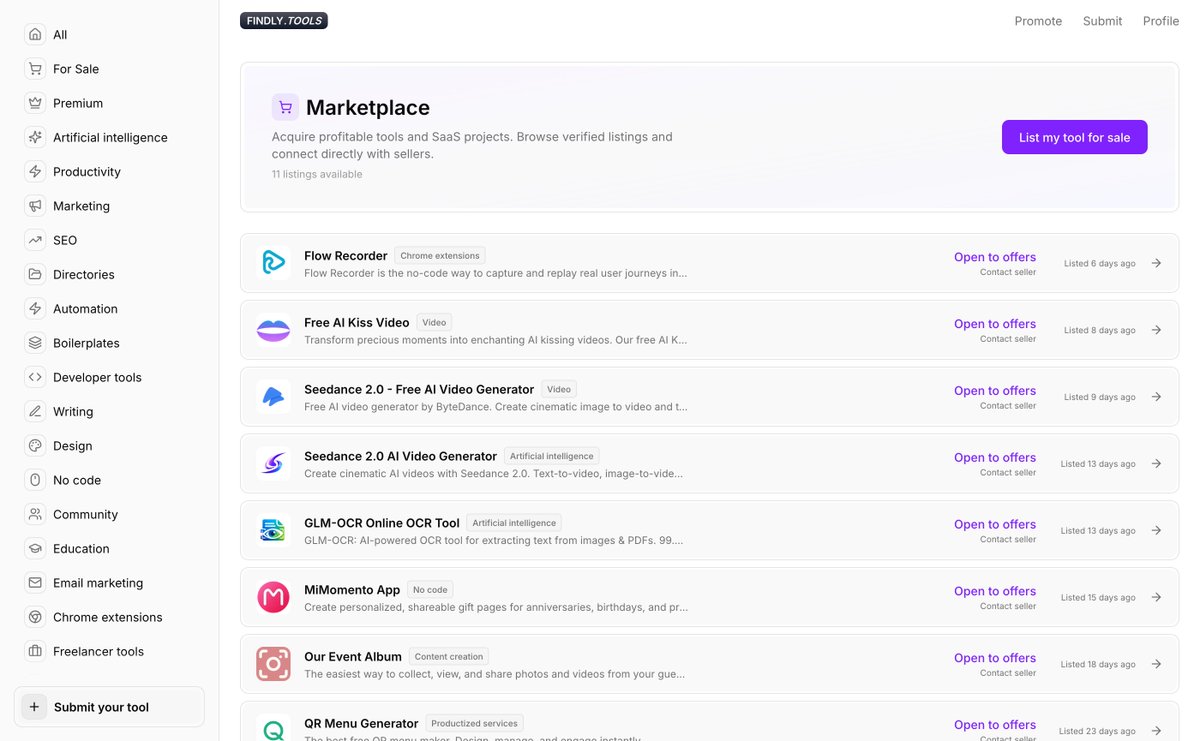
Task: Click the palette icon beside Design
Action: click(x=35, y=446)
